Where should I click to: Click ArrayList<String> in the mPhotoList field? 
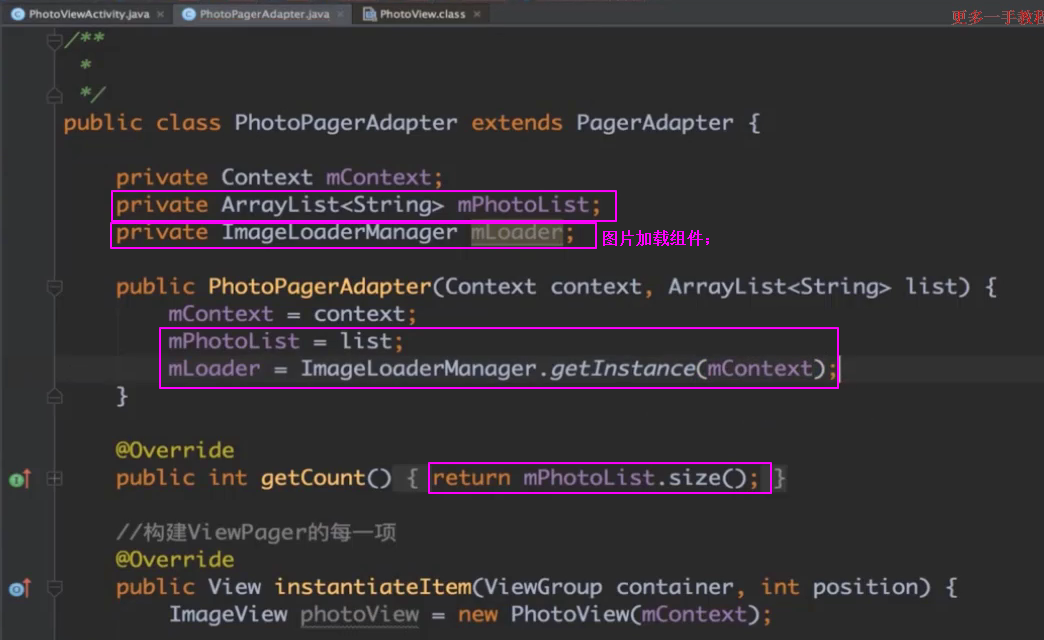[332, 204]
